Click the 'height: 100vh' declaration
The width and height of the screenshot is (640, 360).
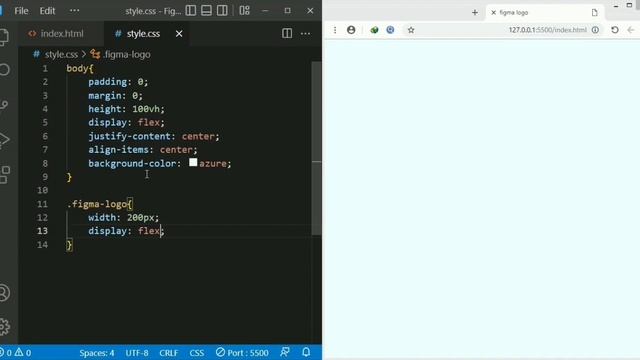pos(126,109)
